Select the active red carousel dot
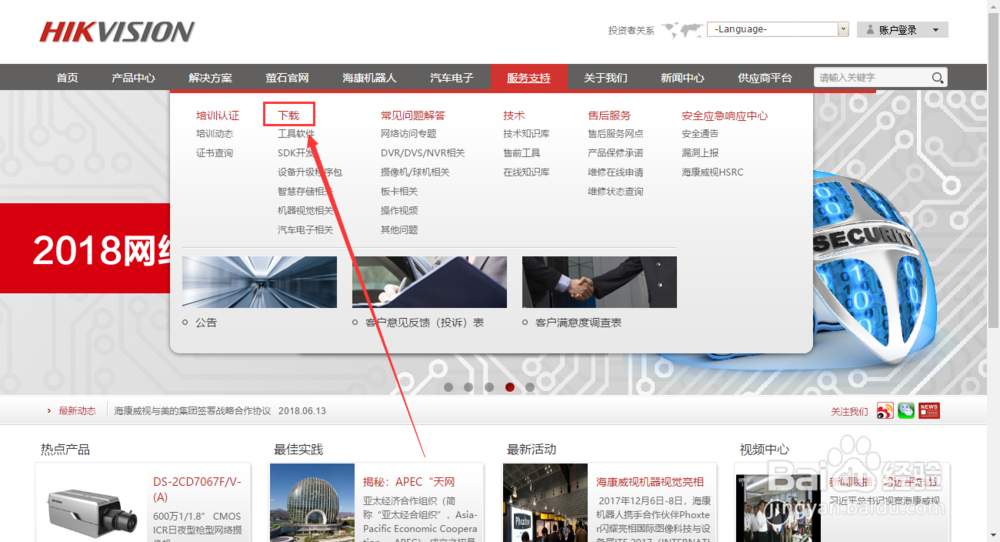1000x542 pixels. point(510,387)
